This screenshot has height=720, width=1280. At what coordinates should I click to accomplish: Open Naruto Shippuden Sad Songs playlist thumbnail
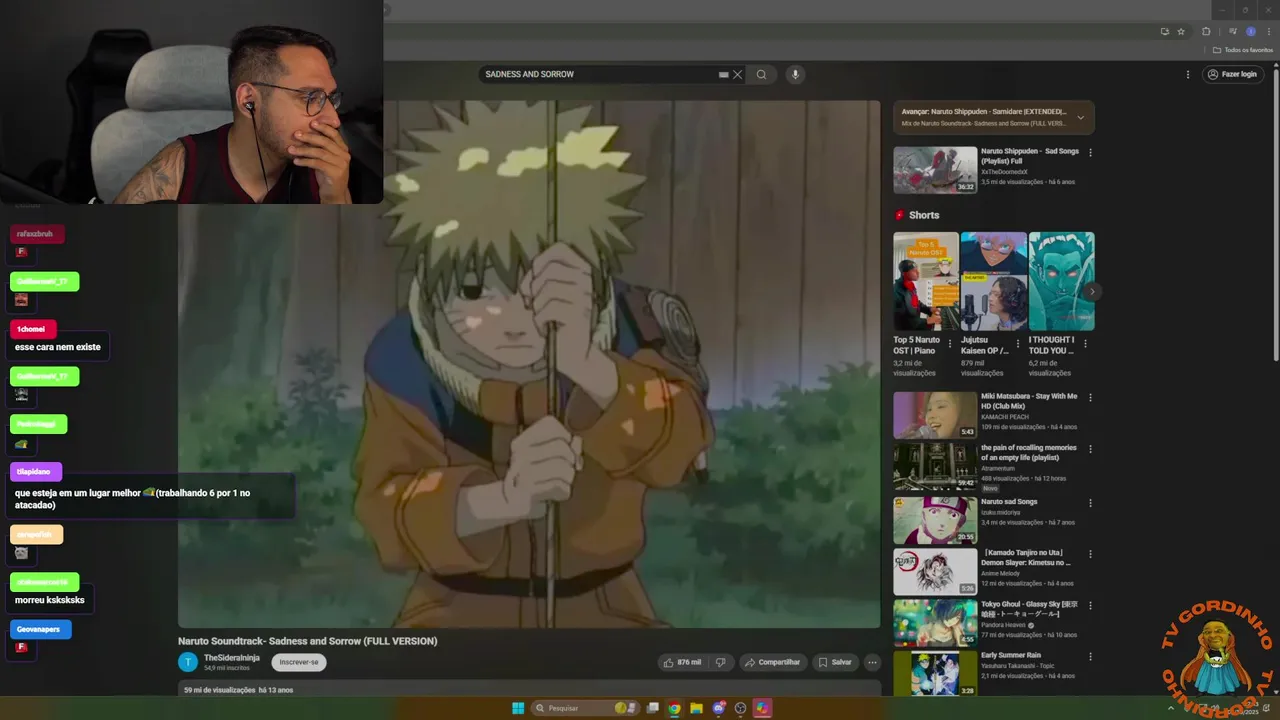(x=935, y=170)
